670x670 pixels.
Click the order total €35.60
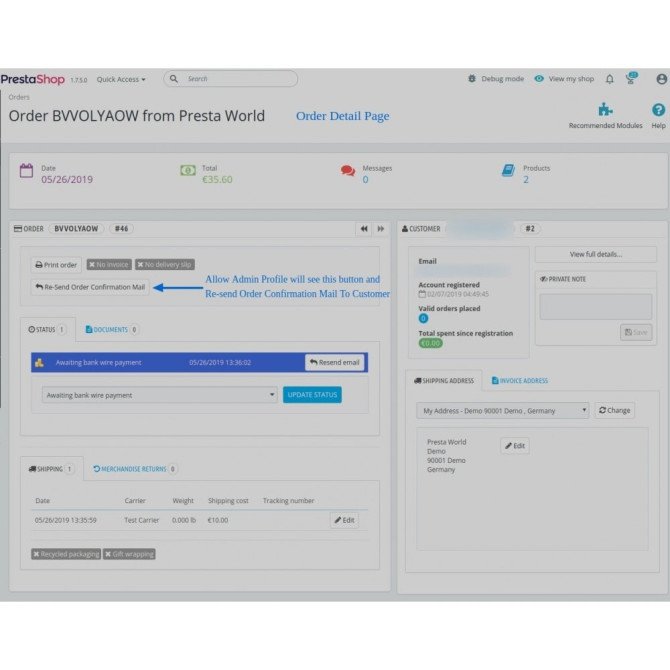pyautogui.click(x=217, y=179)
